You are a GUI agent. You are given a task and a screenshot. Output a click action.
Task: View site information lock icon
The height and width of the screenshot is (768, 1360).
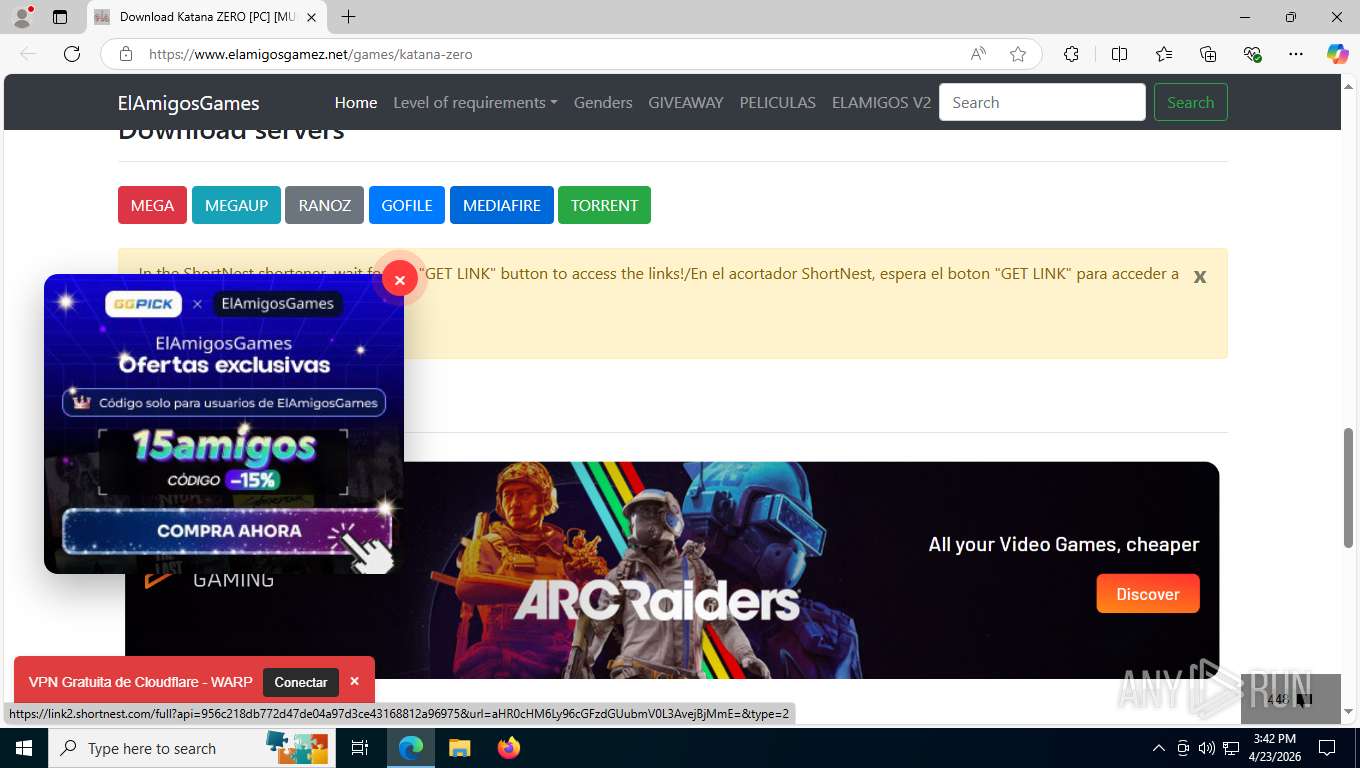(126, 54)
